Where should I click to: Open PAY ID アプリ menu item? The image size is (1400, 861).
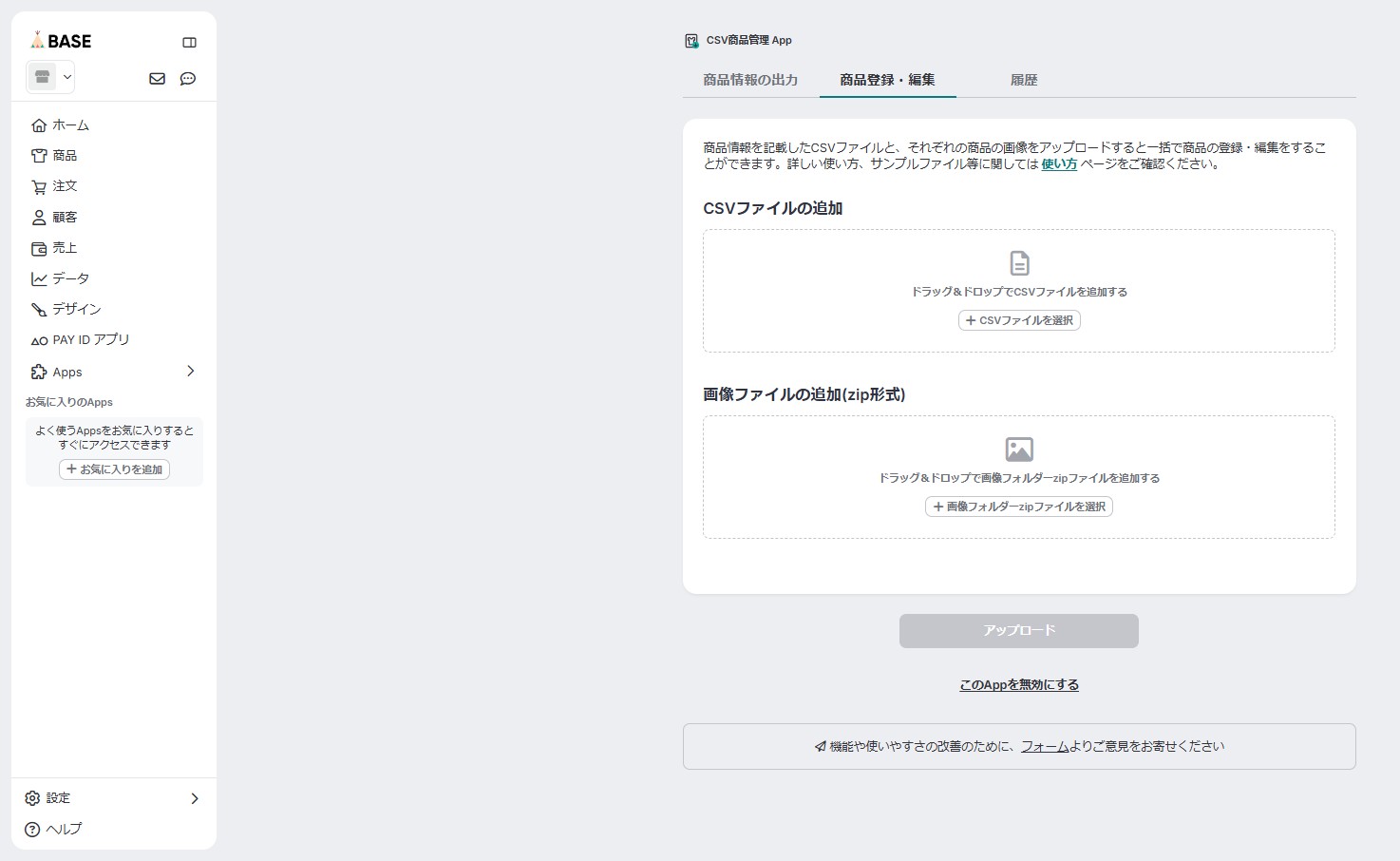(x=80, y=340)
